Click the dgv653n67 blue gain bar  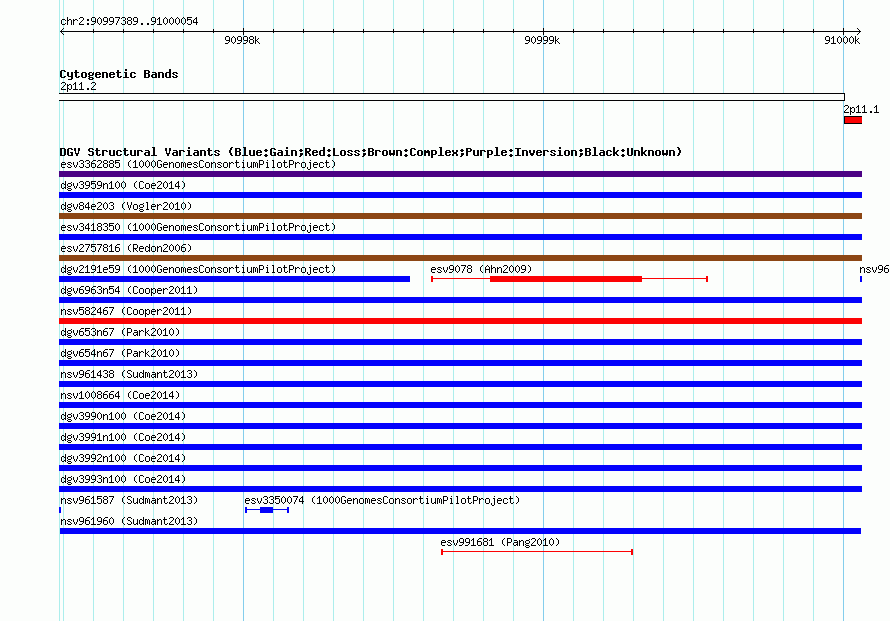460,342
